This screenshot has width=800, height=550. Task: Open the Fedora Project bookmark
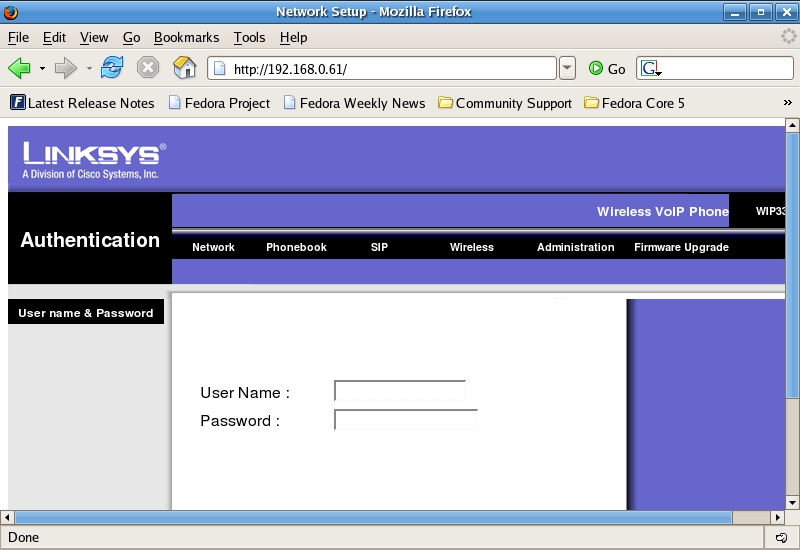(219, 103)
